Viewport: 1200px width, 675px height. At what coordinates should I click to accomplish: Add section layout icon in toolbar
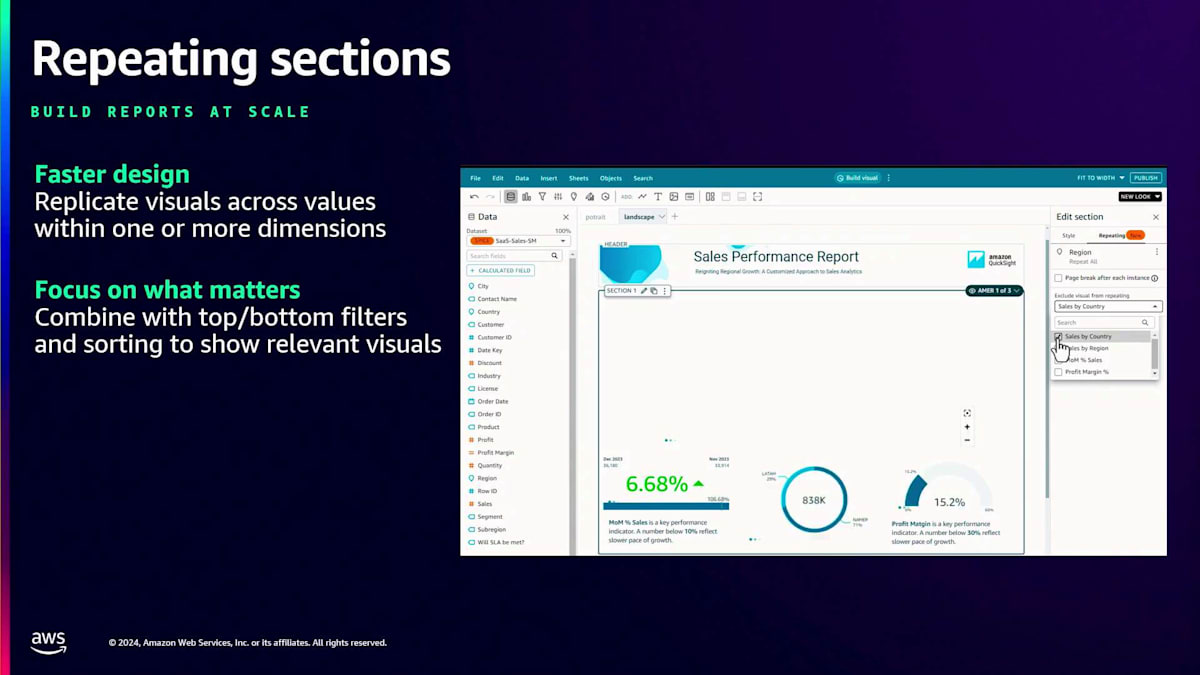click(x=710, y=197)
